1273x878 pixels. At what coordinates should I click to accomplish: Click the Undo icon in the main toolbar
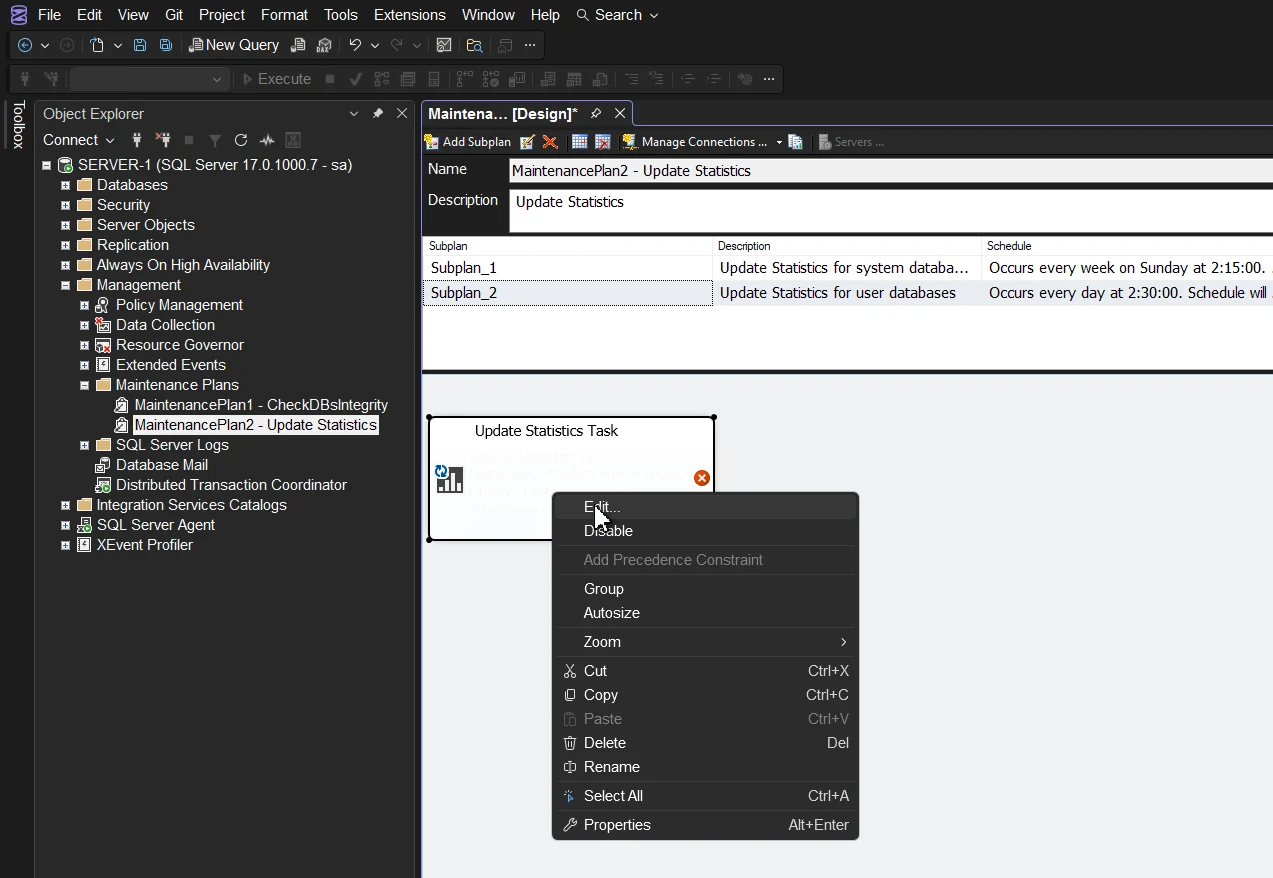357,45
